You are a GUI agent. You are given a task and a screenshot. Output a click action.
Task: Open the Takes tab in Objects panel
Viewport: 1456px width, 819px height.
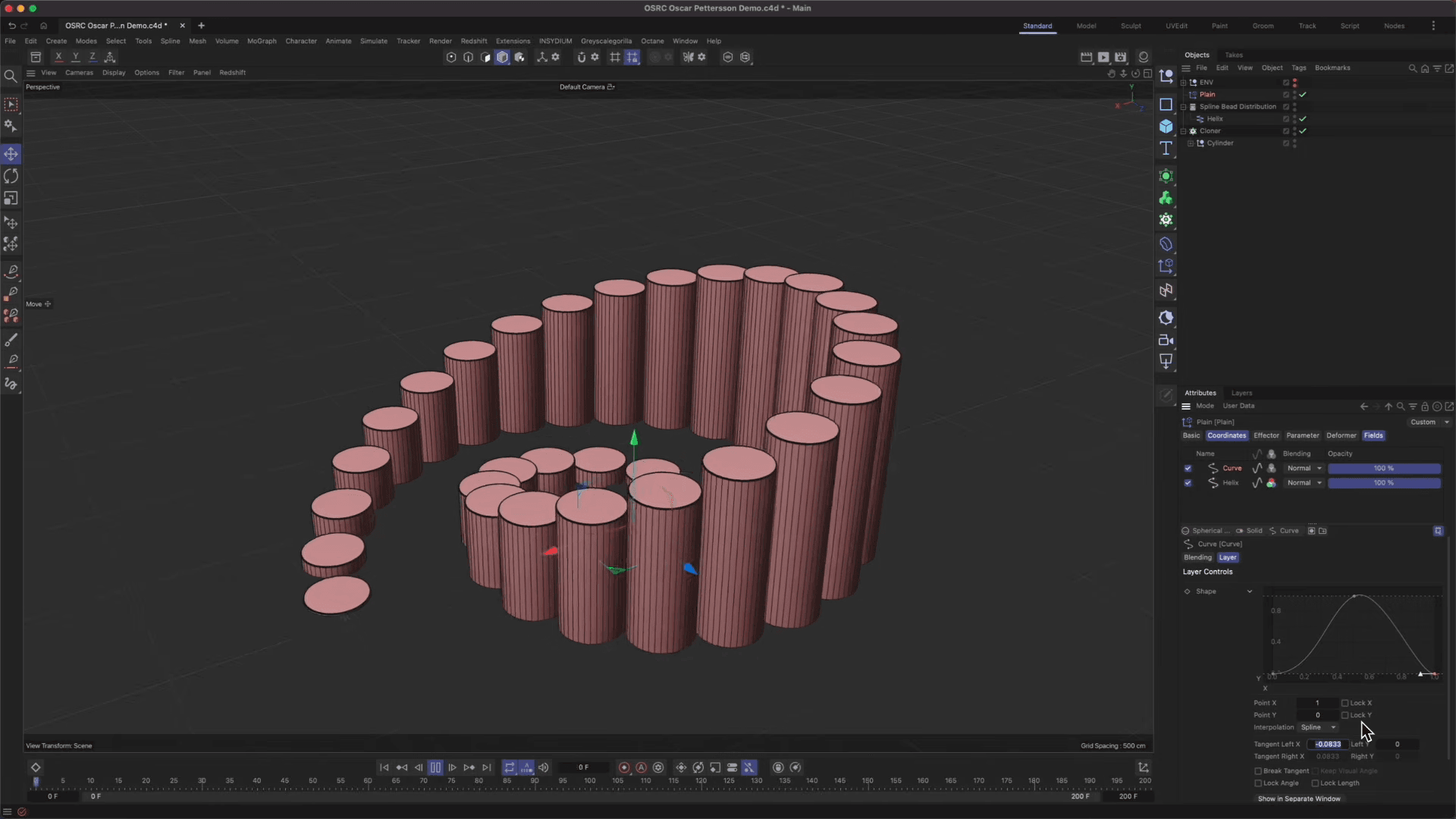1234,55
